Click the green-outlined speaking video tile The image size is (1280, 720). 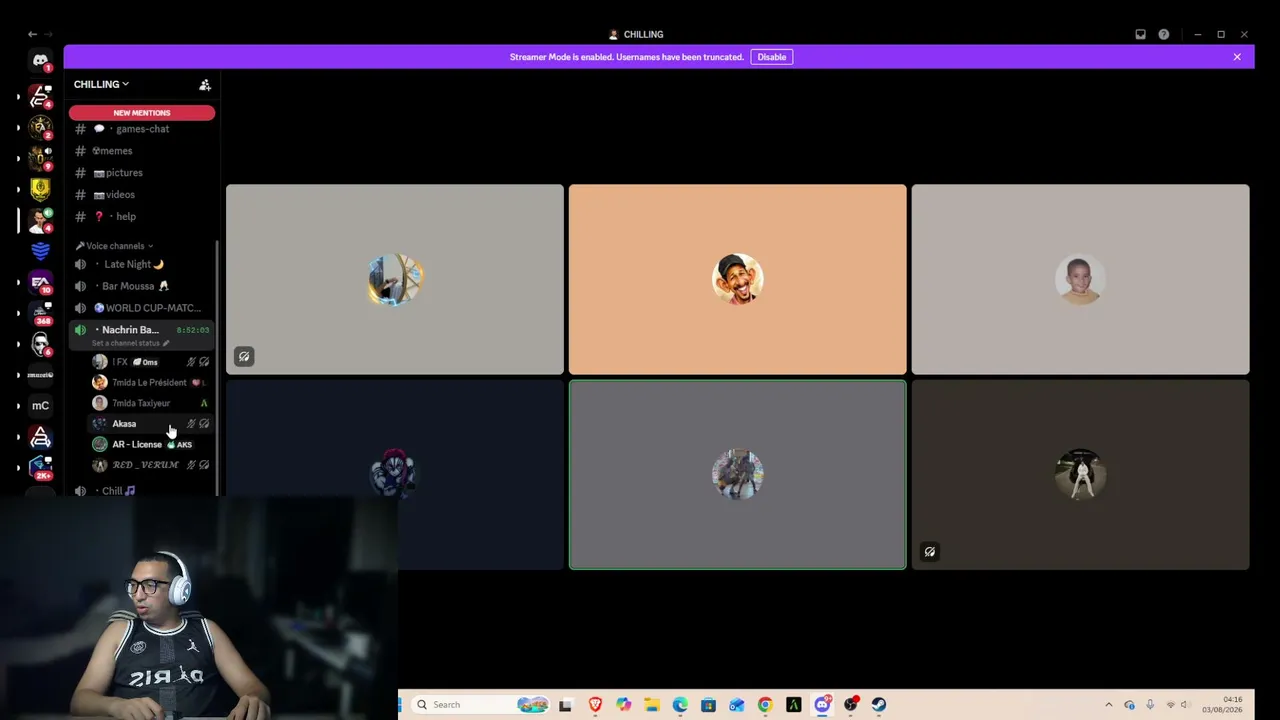click(x=738, y=475)
